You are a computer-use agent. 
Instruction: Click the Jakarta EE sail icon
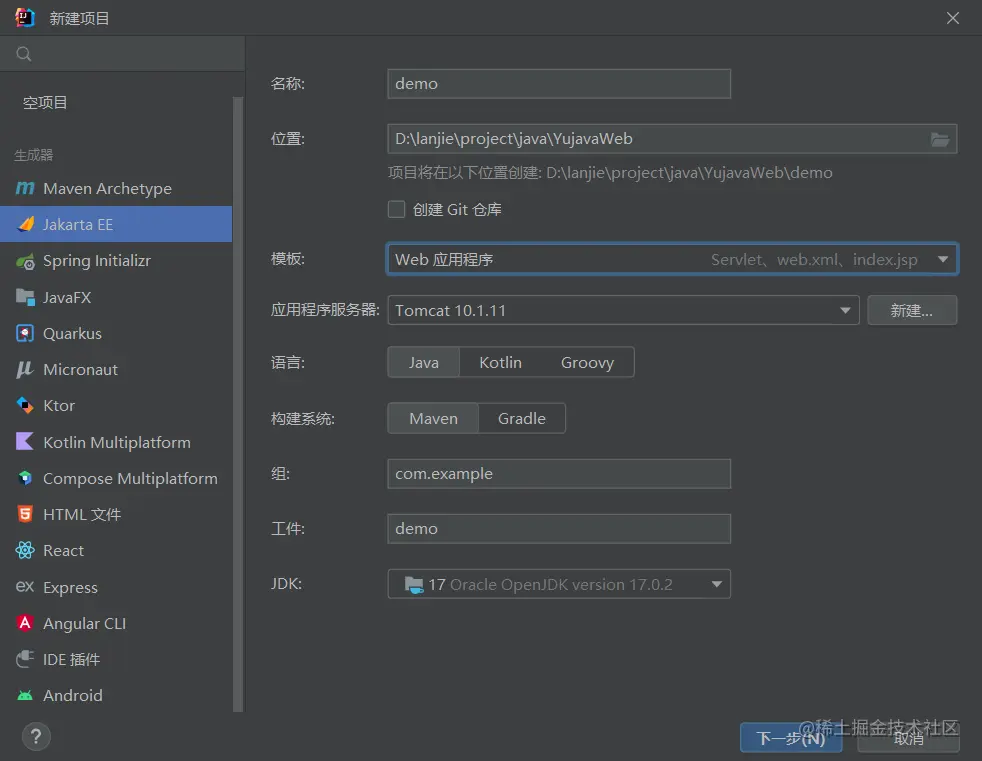tap(25, 224)
